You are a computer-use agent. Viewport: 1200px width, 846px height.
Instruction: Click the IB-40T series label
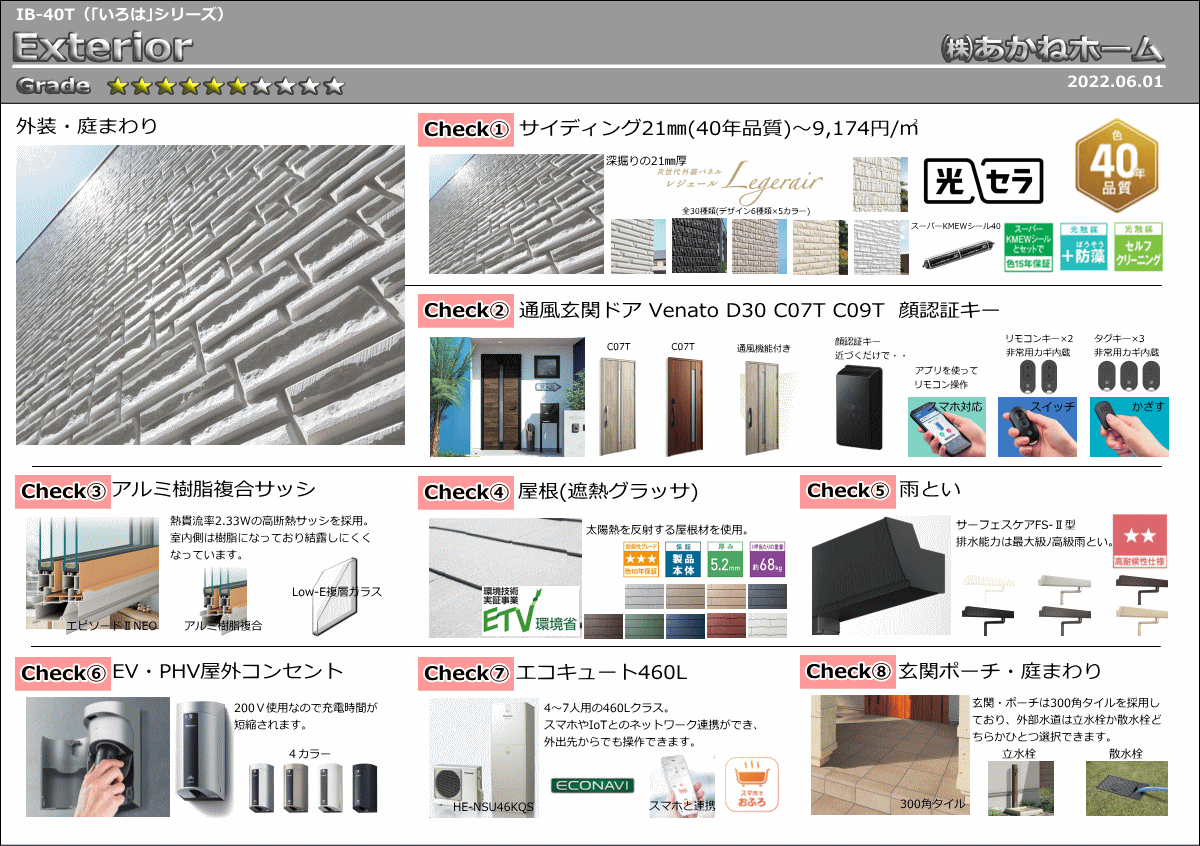tap(121, 14)
